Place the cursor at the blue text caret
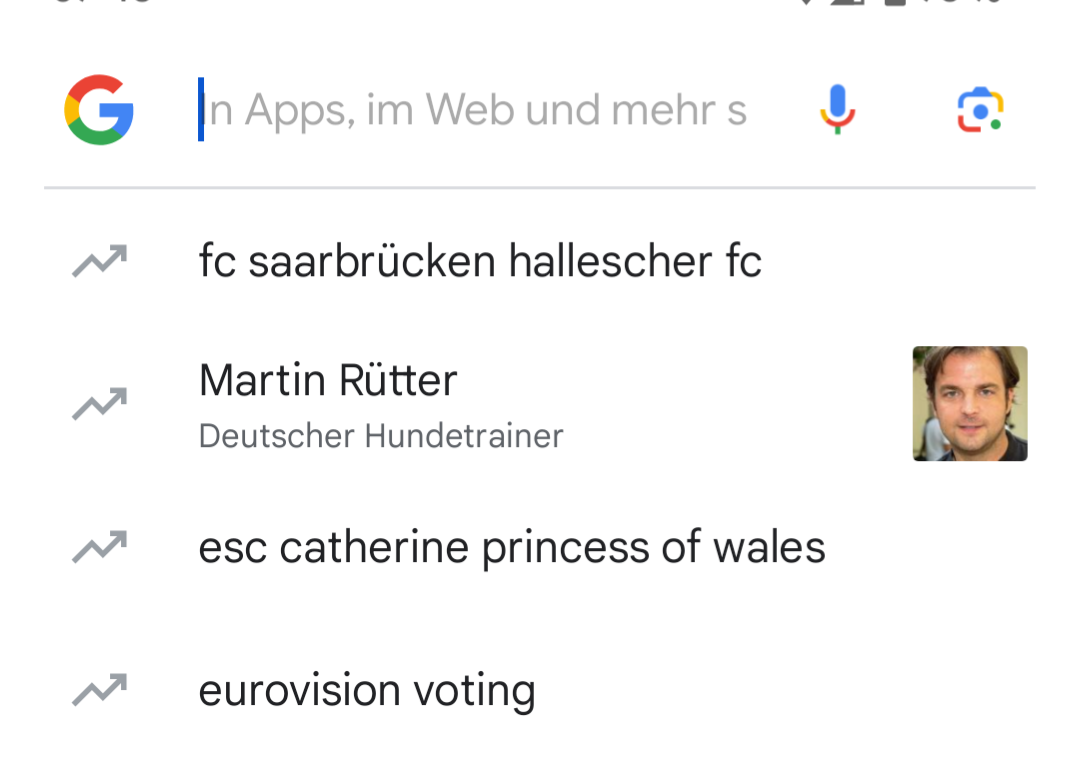 (x=201, y=109)
